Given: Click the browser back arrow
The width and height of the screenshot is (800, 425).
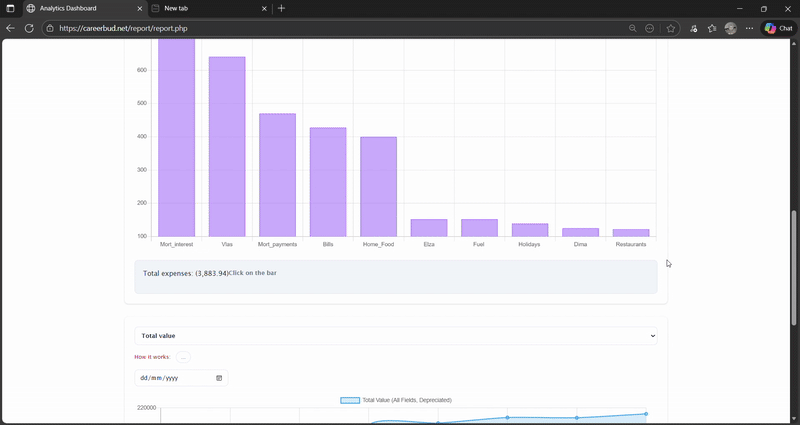Looking at the screenshot, I should coord(11,28).
